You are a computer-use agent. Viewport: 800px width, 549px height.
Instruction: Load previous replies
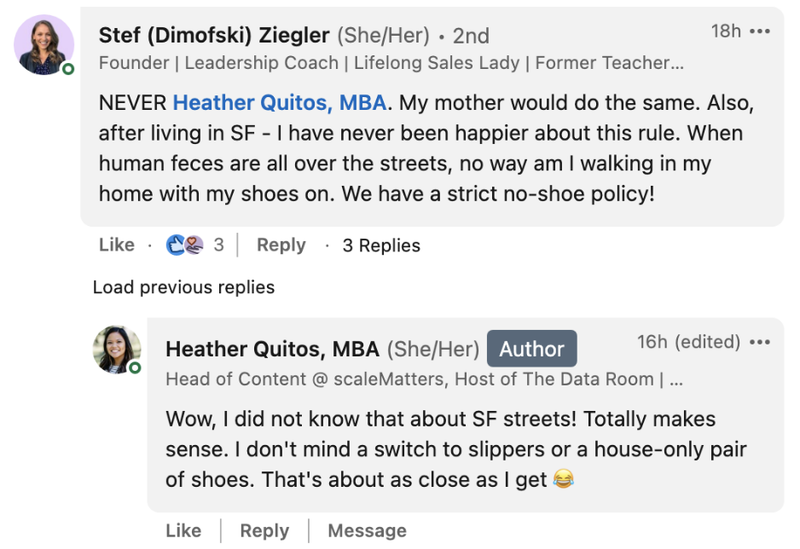tap(183, 287)
